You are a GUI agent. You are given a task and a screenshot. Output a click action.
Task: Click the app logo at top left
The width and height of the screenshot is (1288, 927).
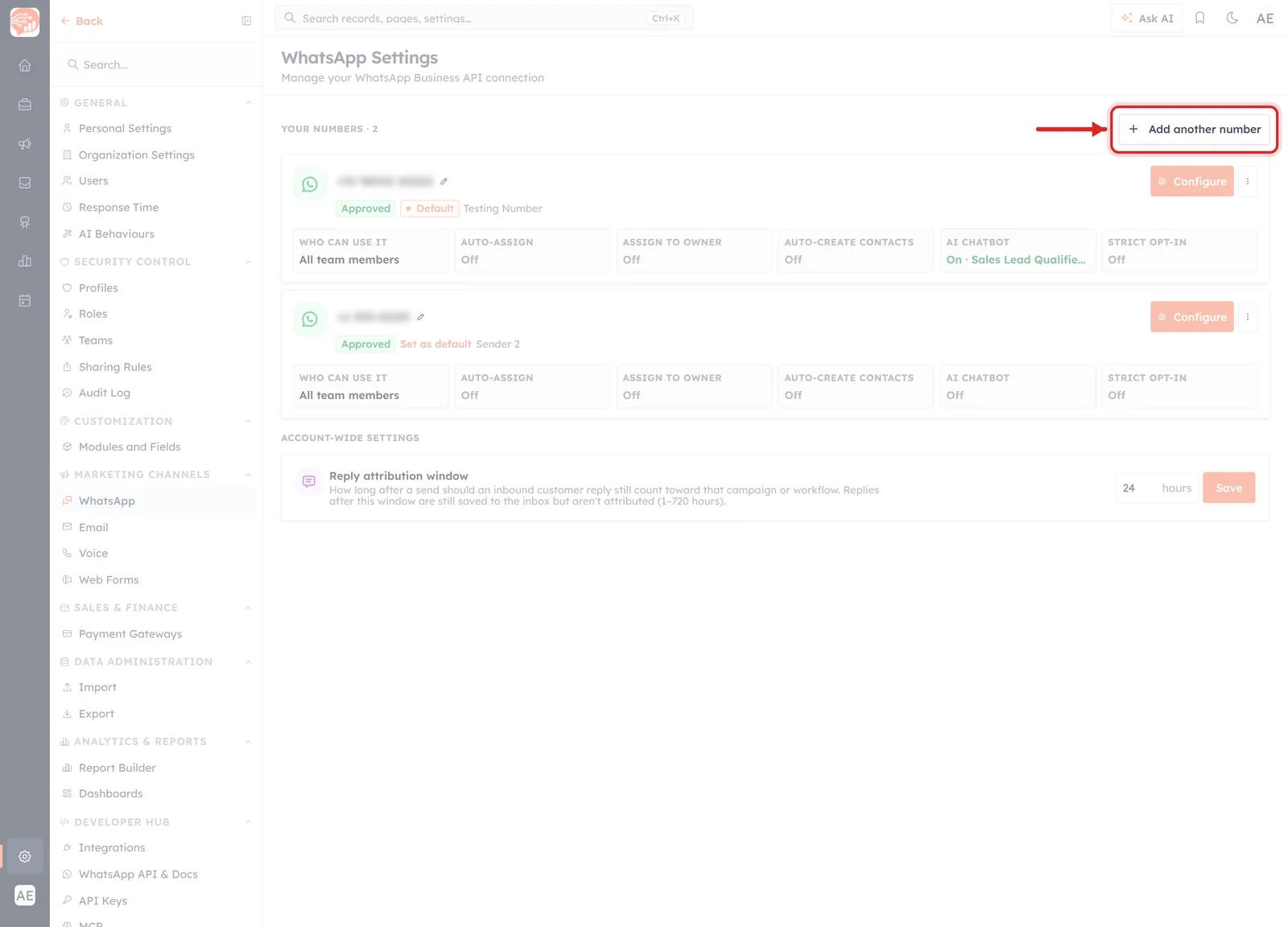click(25, 22)
